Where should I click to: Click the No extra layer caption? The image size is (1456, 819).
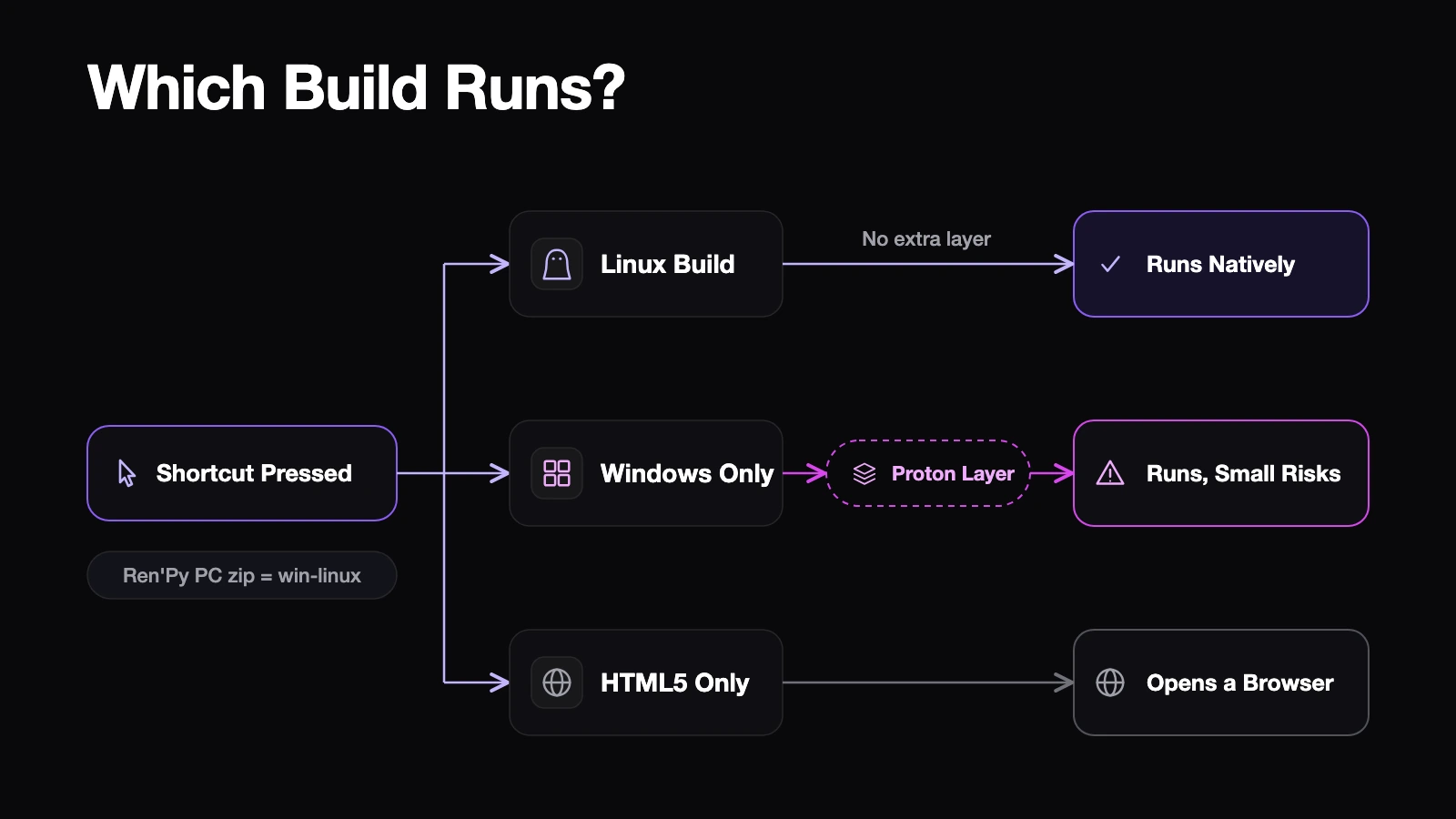[x=926, y=239]
